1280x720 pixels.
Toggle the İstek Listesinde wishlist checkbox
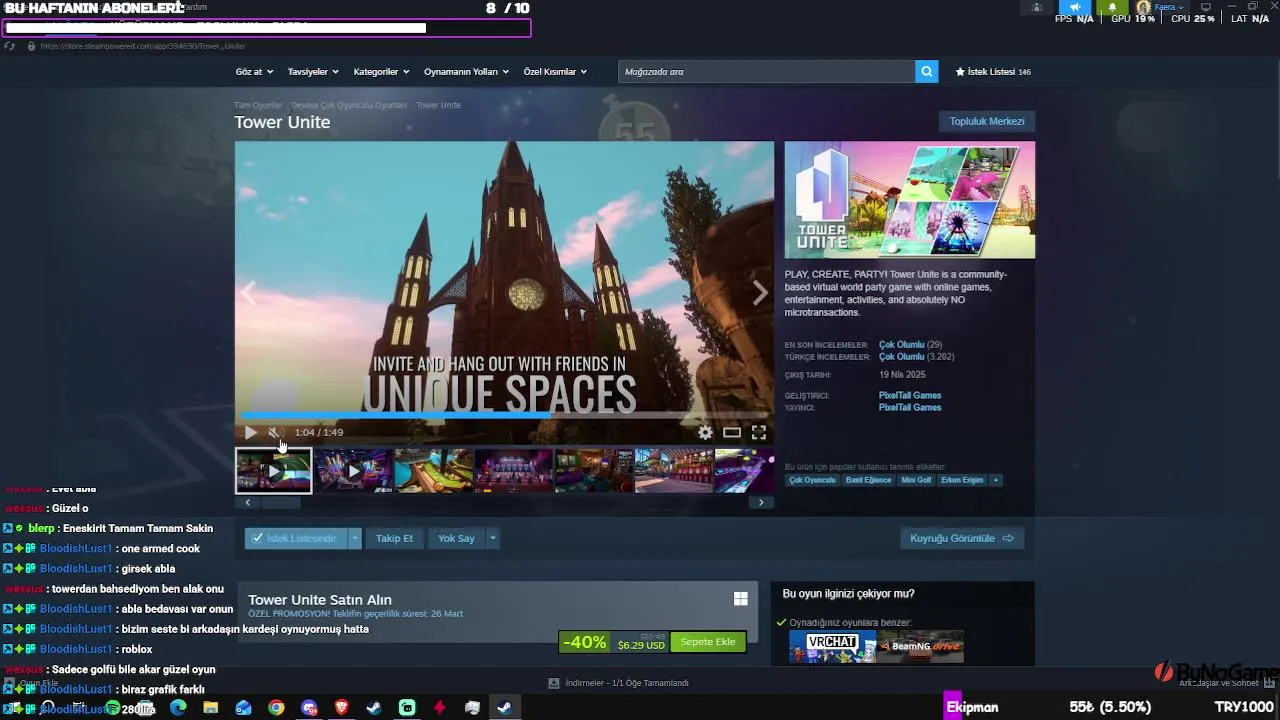(x=296, y=538)
